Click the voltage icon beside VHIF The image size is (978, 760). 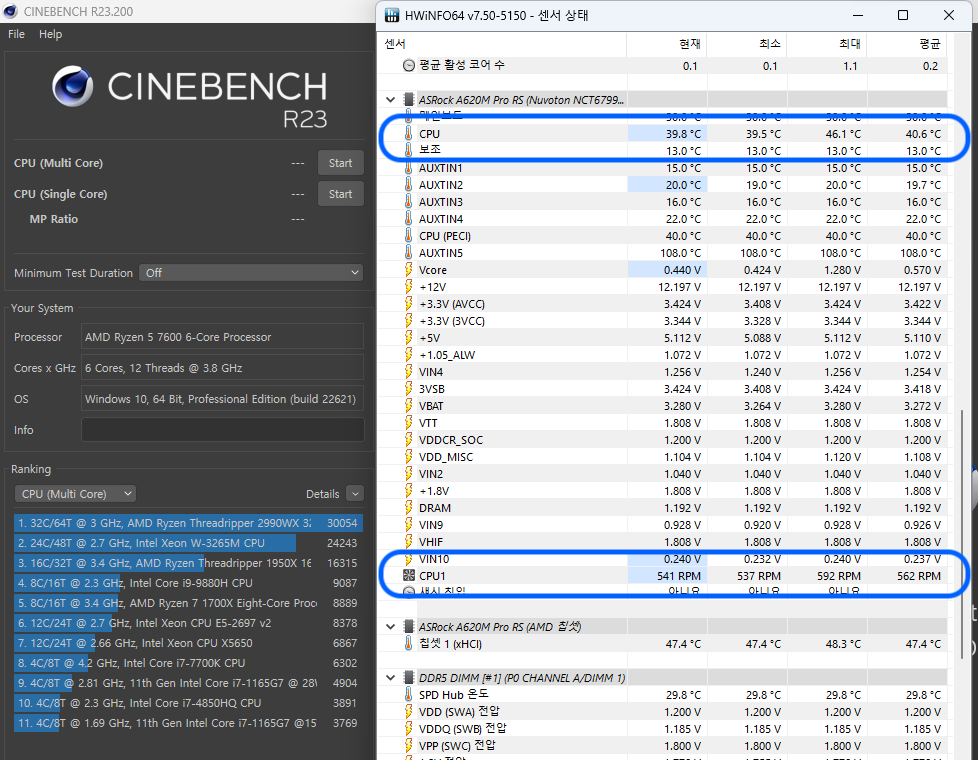coord(409,542)
